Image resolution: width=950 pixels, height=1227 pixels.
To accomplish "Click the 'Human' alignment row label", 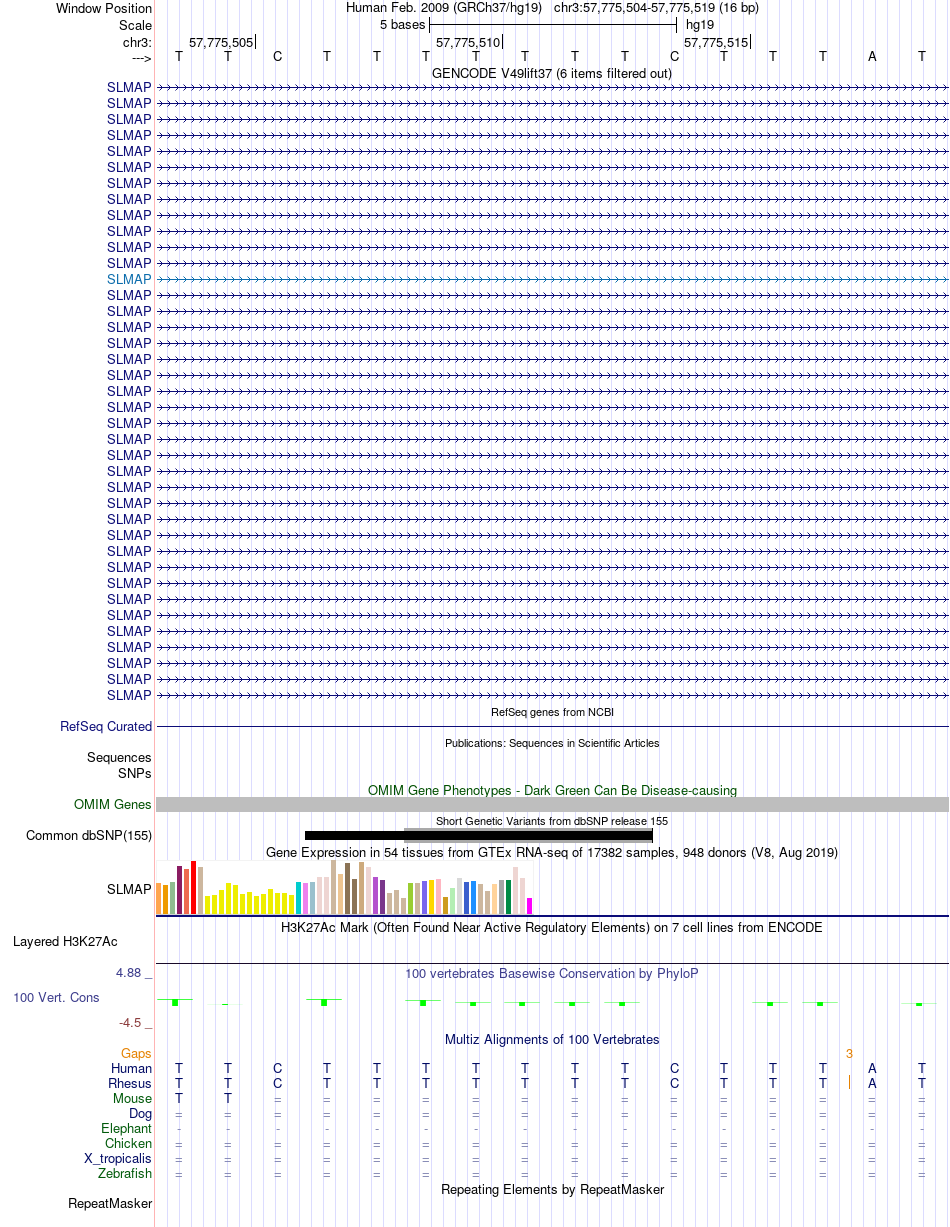I will pos(131,1068).
